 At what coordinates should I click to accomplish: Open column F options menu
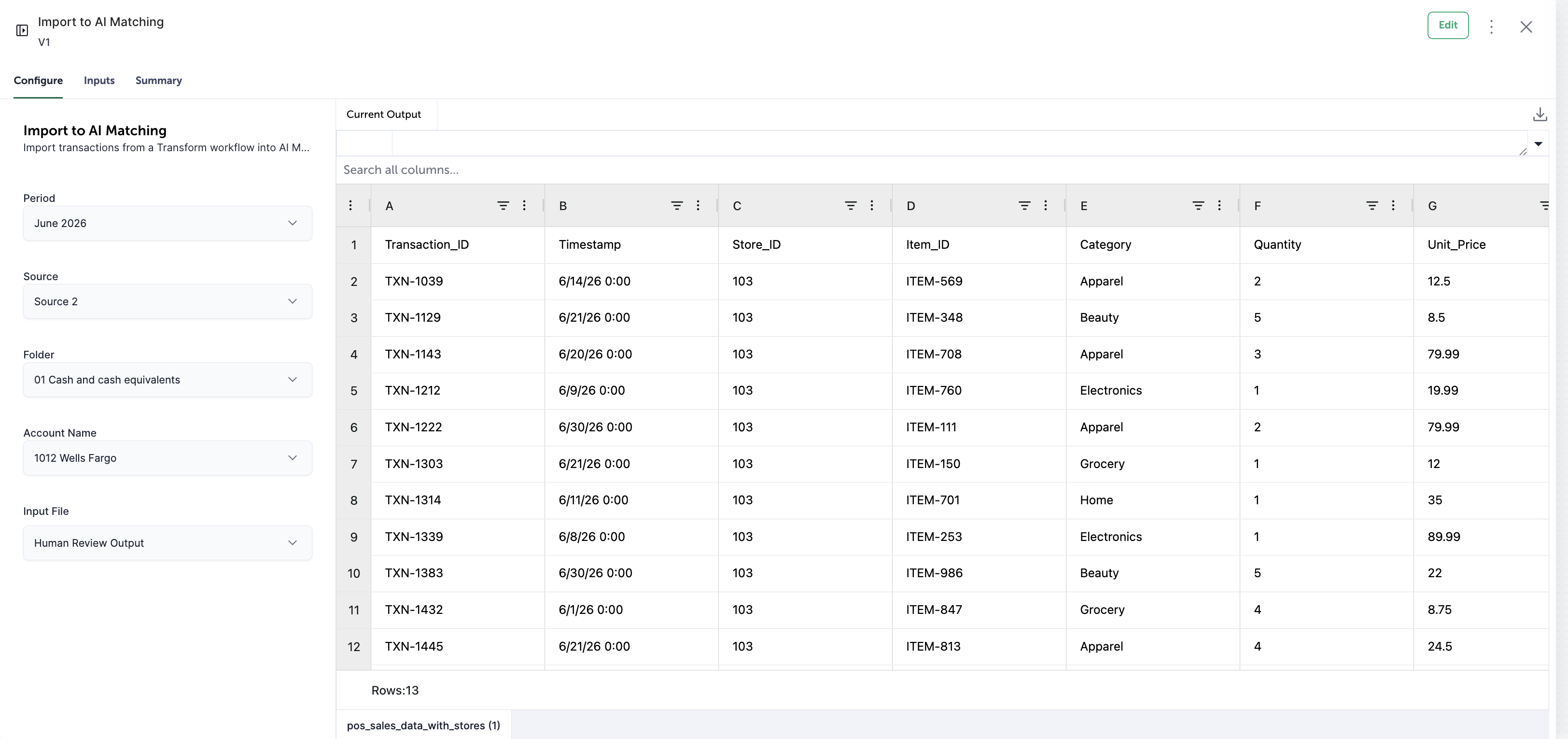pyautogui.click(x=1393, y=205)
